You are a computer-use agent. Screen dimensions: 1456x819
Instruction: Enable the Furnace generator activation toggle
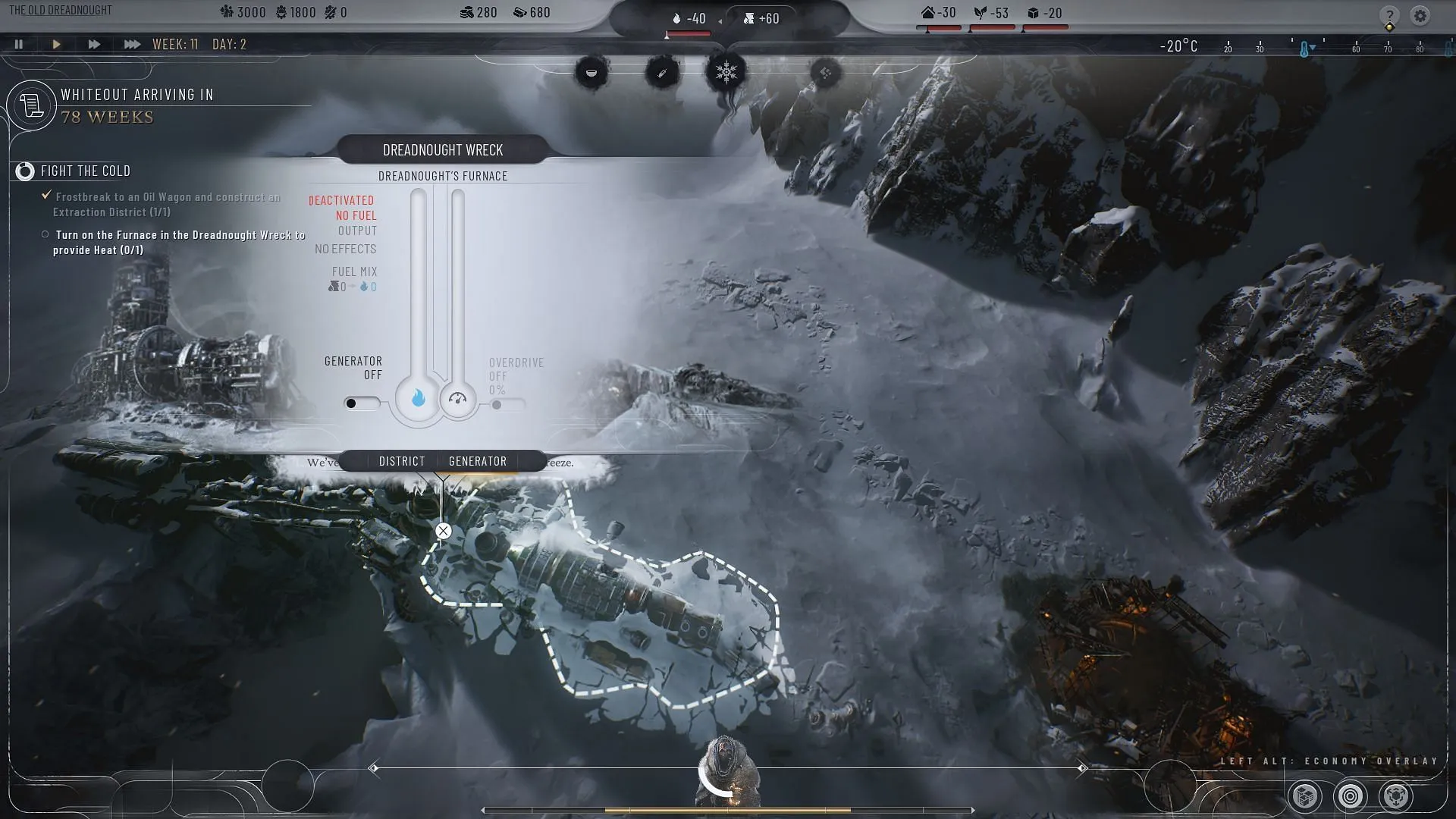(x=362, y=402)
